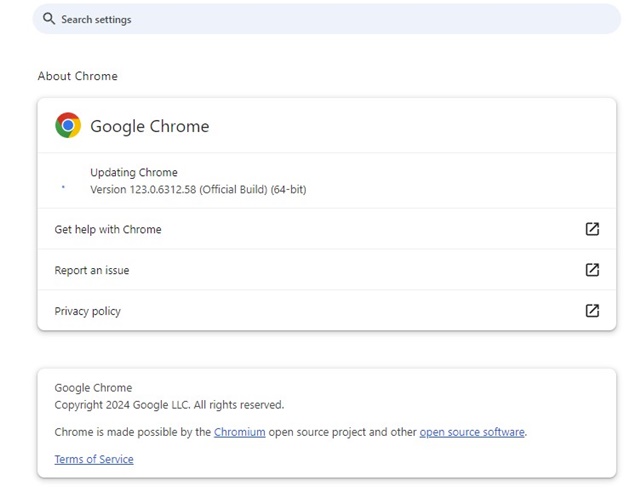Click the Google Chrome label above copyright
This screenshot has width=640, height=503.
(x=93, y=387)
